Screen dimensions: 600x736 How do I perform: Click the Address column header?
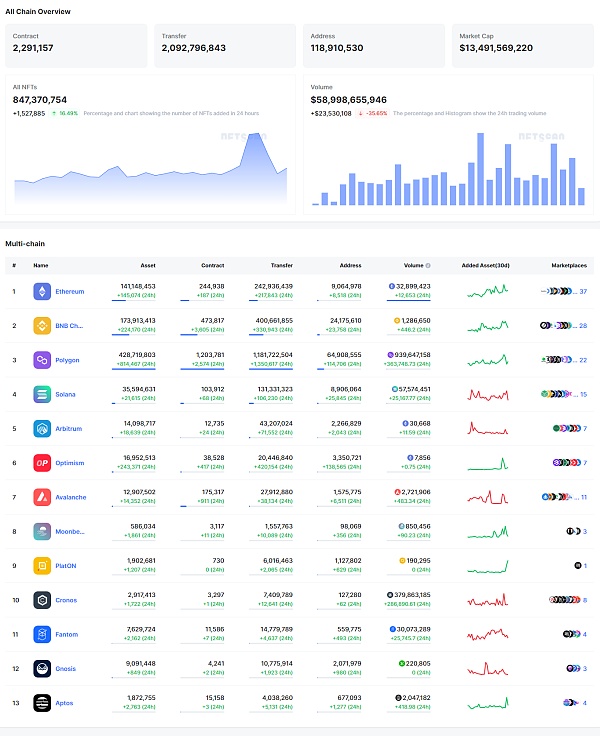click(351, 266)
